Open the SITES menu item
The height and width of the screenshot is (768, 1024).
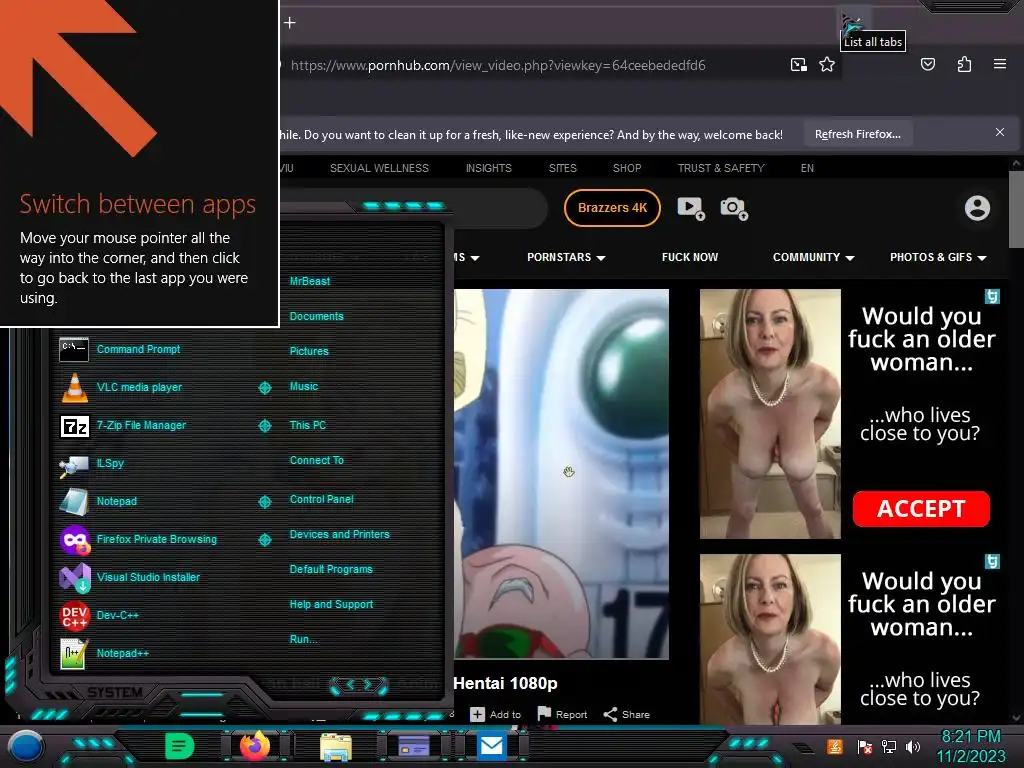coord(562,168)
